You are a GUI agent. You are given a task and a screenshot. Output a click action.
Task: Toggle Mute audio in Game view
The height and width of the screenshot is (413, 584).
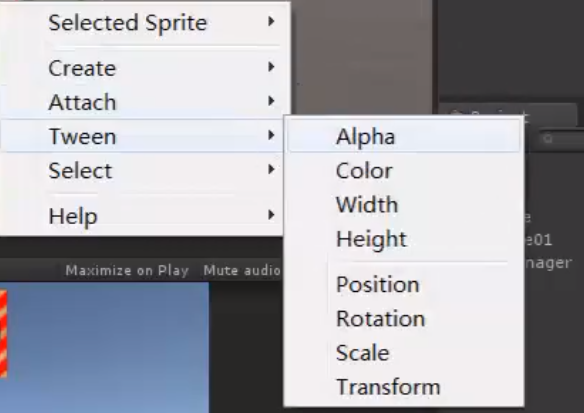click(242, 270)
